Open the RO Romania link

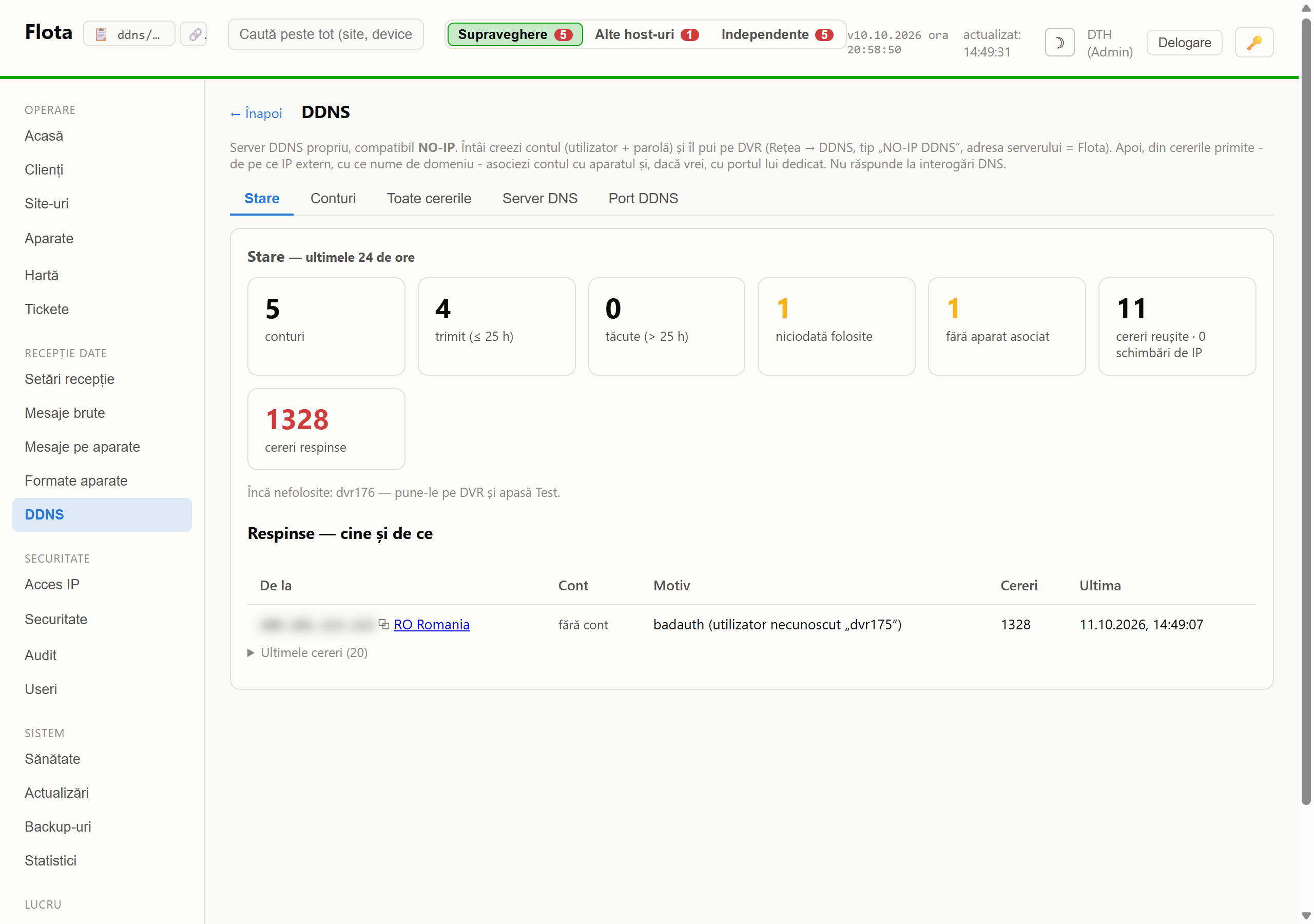point(432,625)
